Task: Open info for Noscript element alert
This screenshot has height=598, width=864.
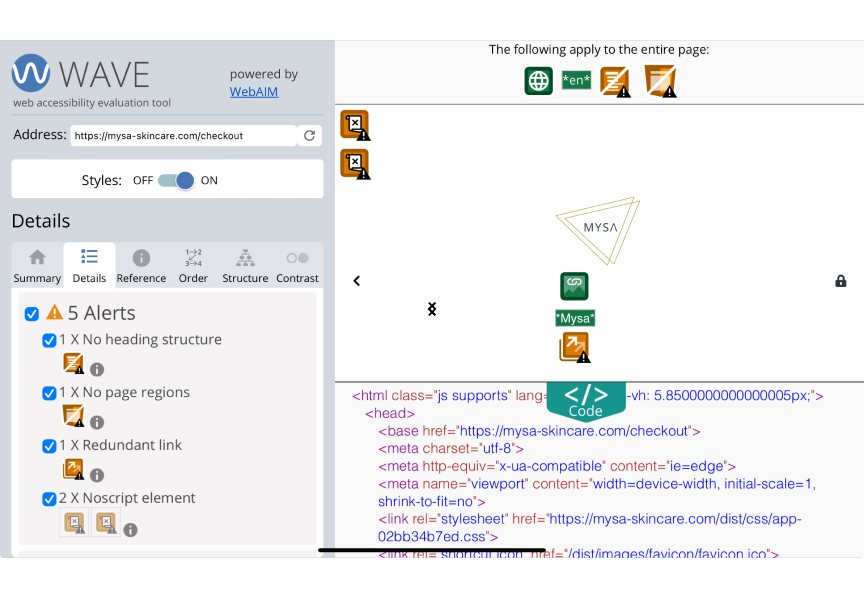Action: tap(130, 530)
